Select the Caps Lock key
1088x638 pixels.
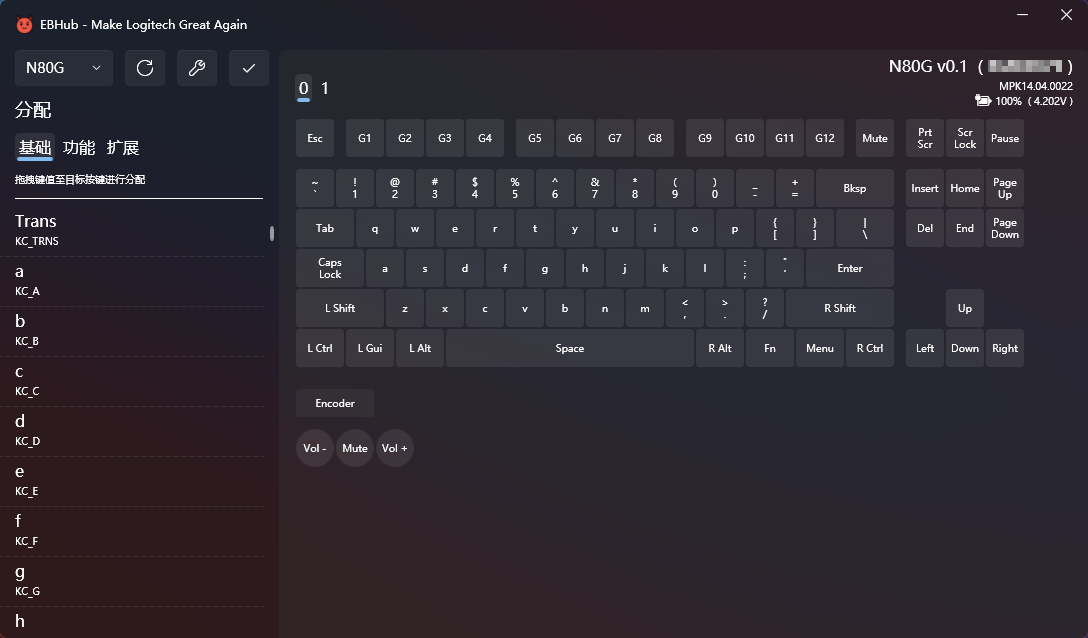click(x=330, y=268)
